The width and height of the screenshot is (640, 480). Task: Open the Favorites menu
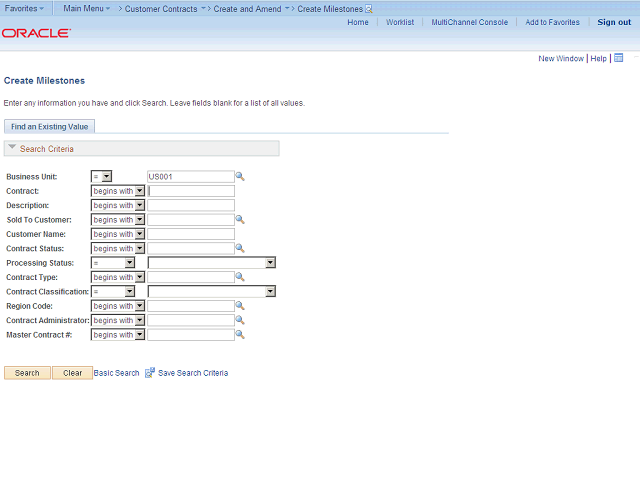coord(24,8)
